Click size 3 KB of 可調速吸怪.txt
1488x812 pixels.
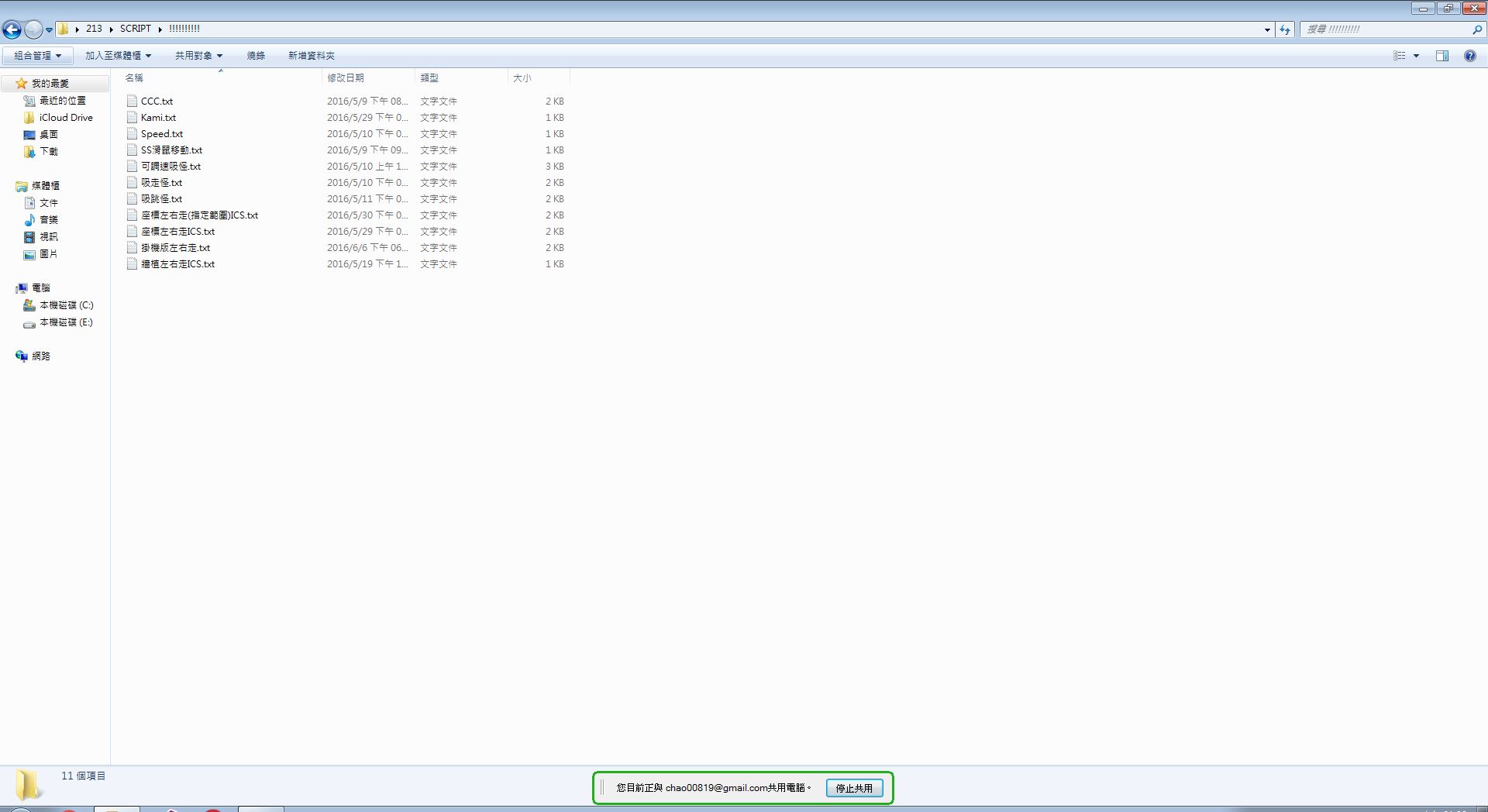pos(554,167)
